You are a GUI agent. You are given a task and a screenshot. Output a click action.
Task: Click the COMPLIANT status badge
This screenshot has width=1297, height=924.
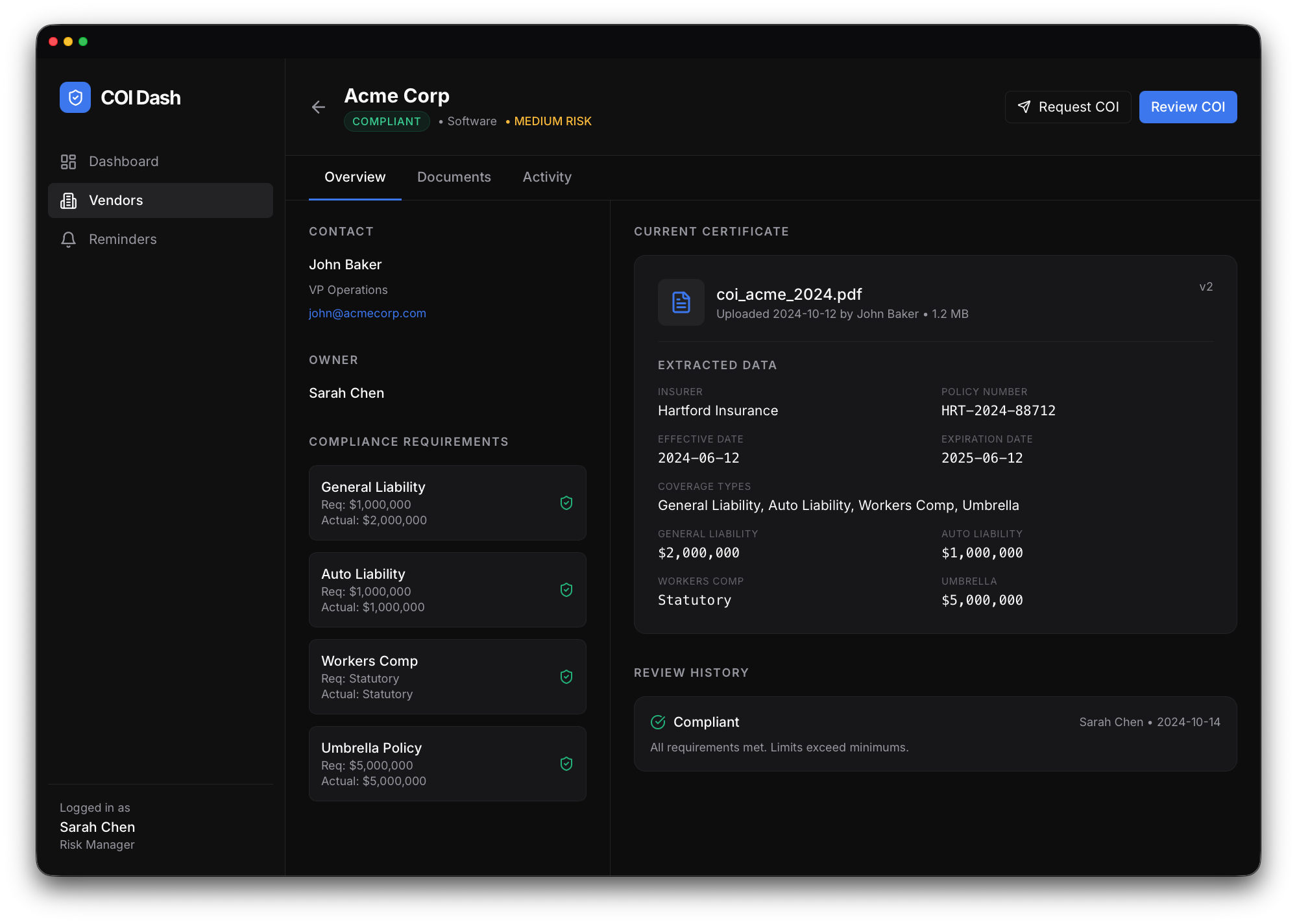tap(387, 121)
